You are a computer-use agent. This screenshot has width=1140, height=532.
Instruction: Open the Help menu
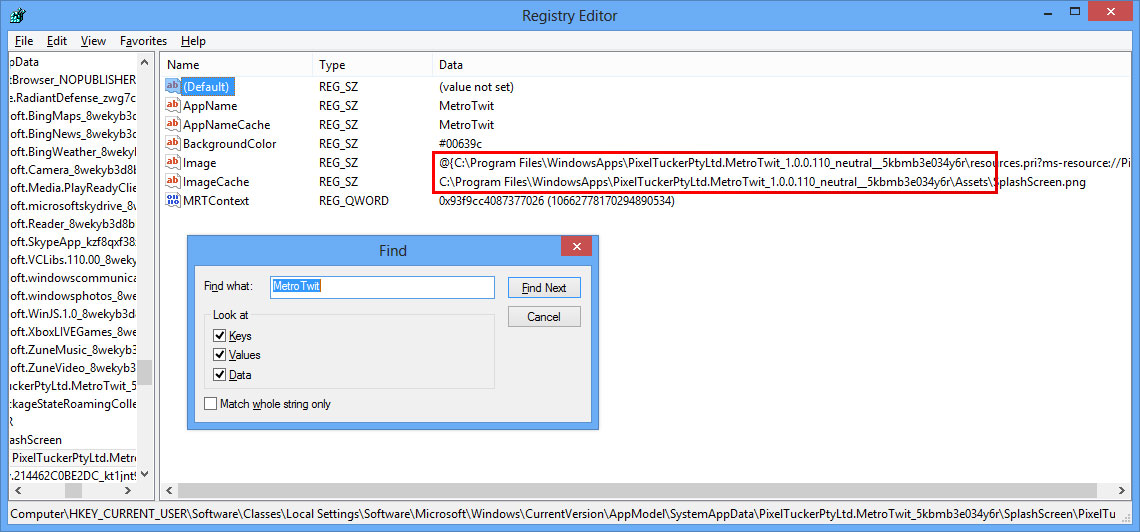pyautogui.click(x=193, y=41)
